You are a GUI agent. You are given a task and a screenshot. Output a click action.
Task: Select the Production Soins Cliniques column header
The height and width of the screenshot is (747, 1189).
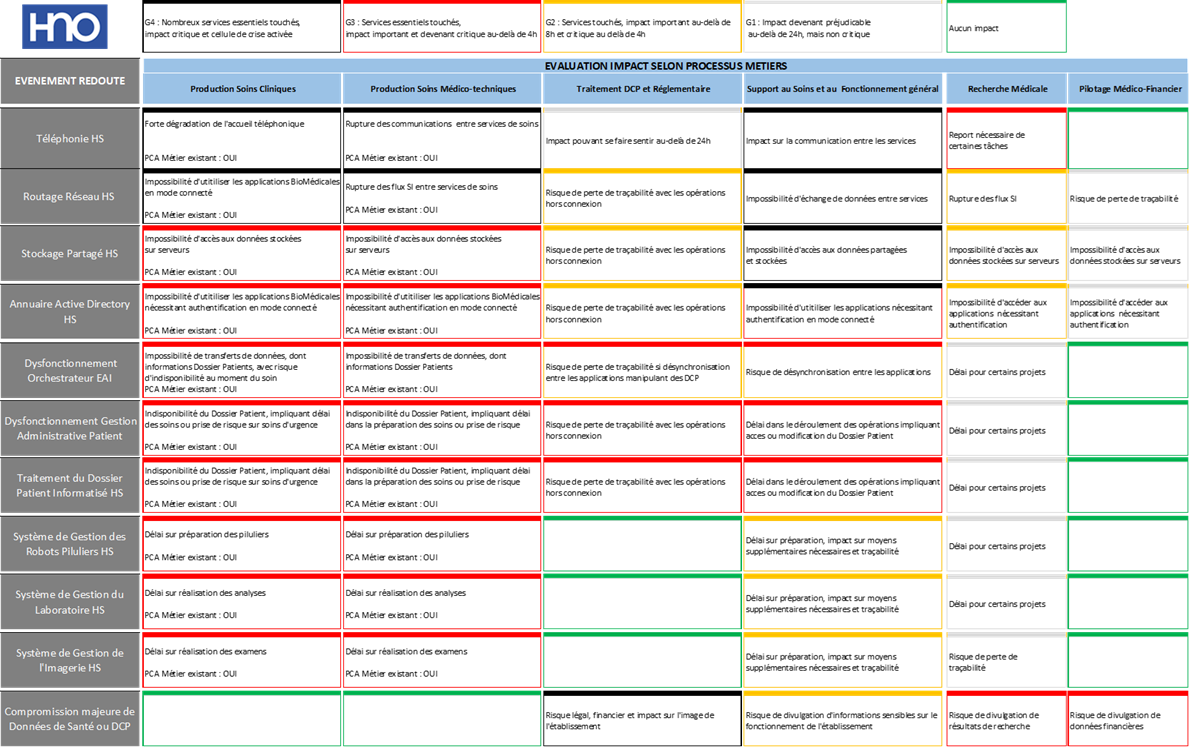[243, 89]
